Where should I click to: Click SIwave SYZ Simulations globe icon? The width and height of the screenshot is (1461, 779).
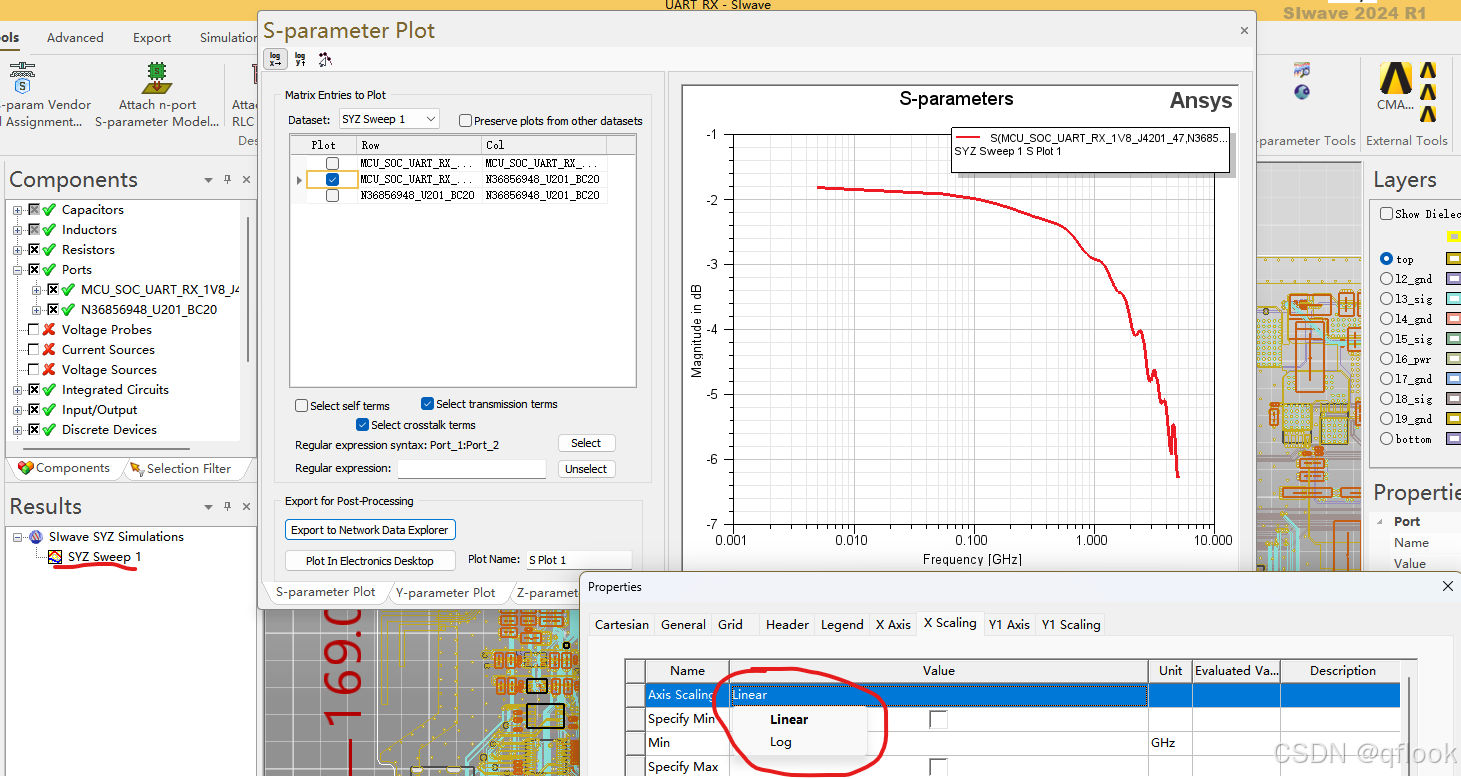[x=36, y=537]
